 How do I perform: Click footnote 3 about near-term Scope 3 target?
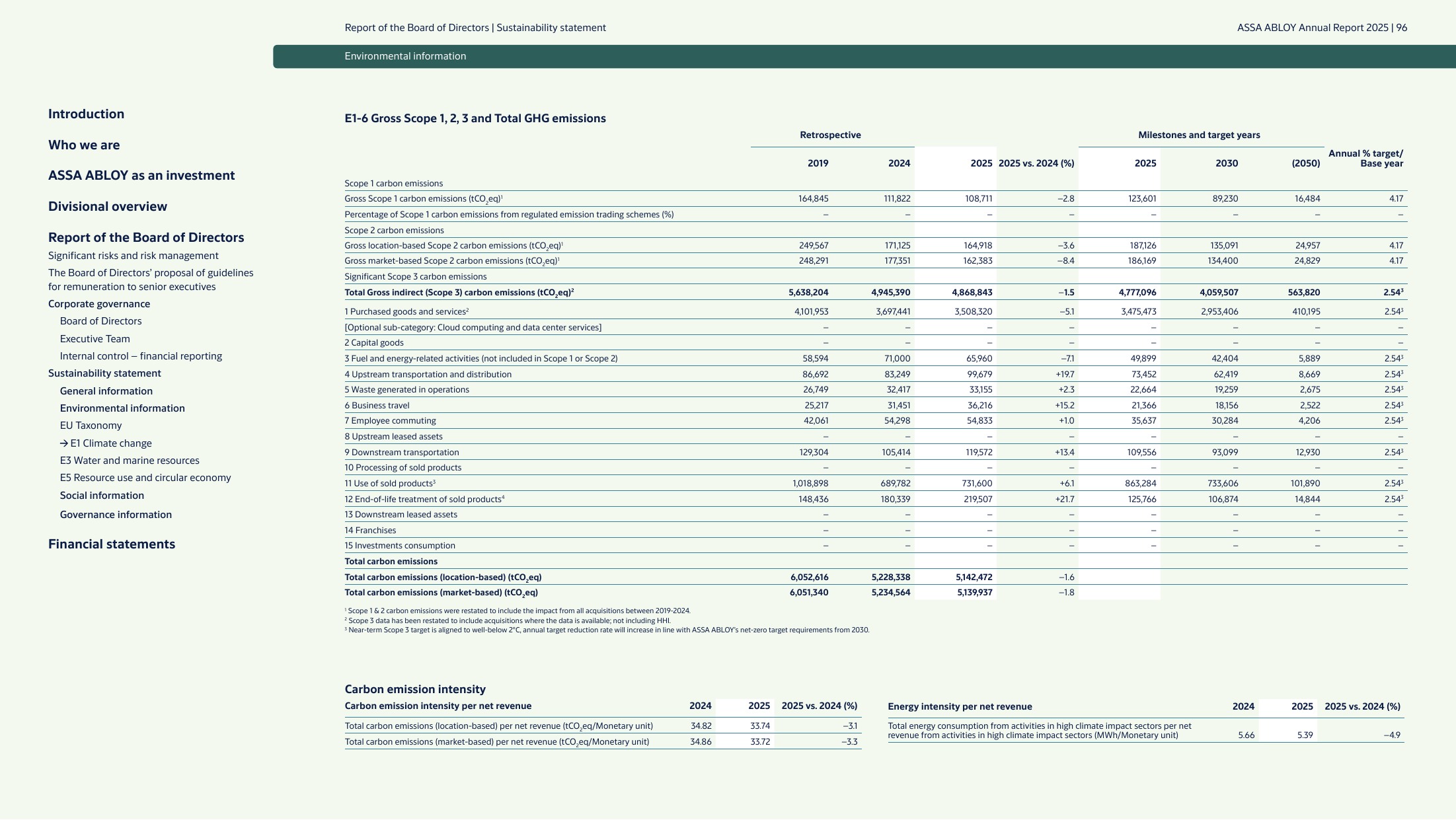607,630
